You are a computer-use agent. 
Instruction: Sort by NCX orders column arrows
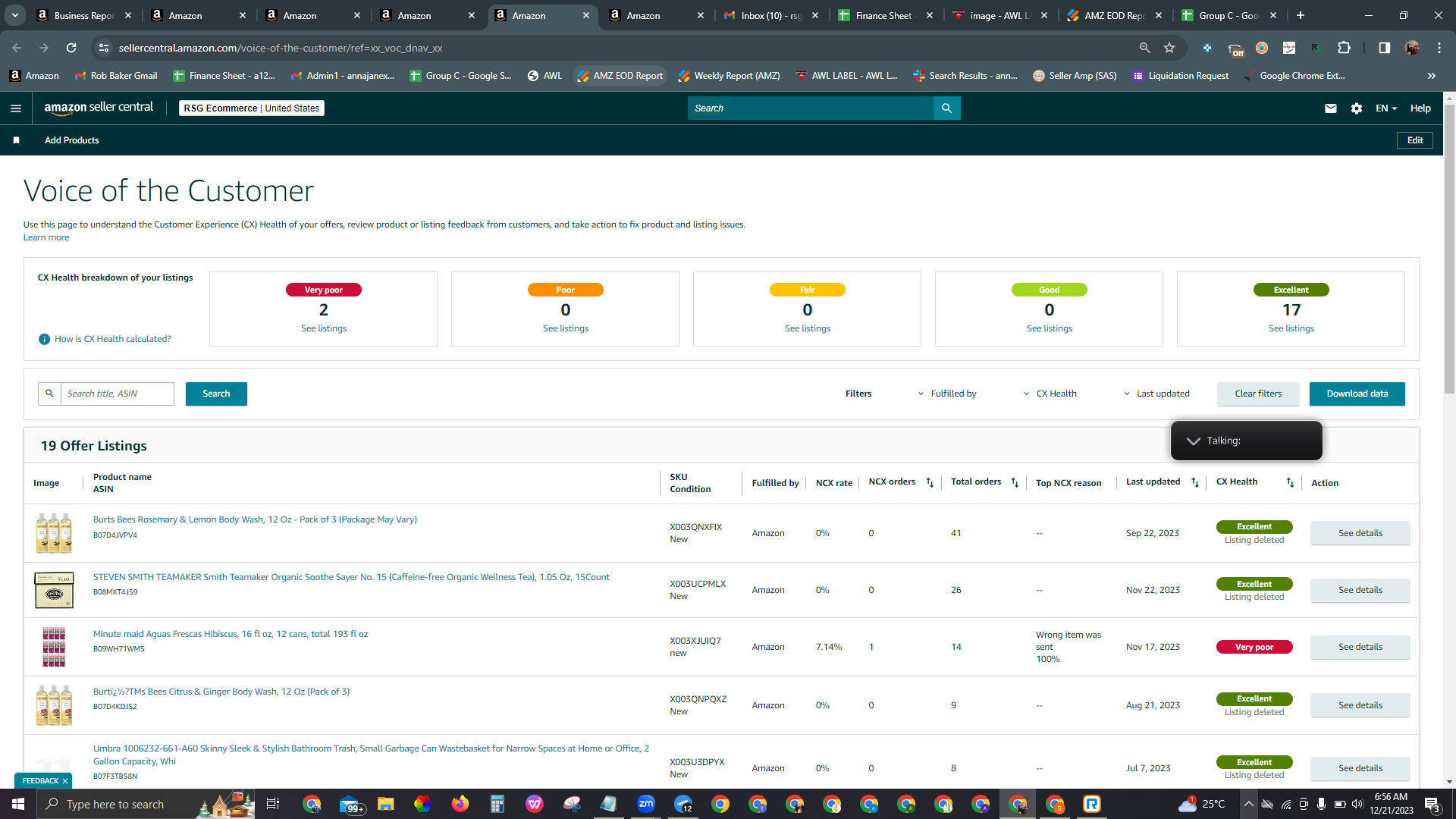point(930,483)
